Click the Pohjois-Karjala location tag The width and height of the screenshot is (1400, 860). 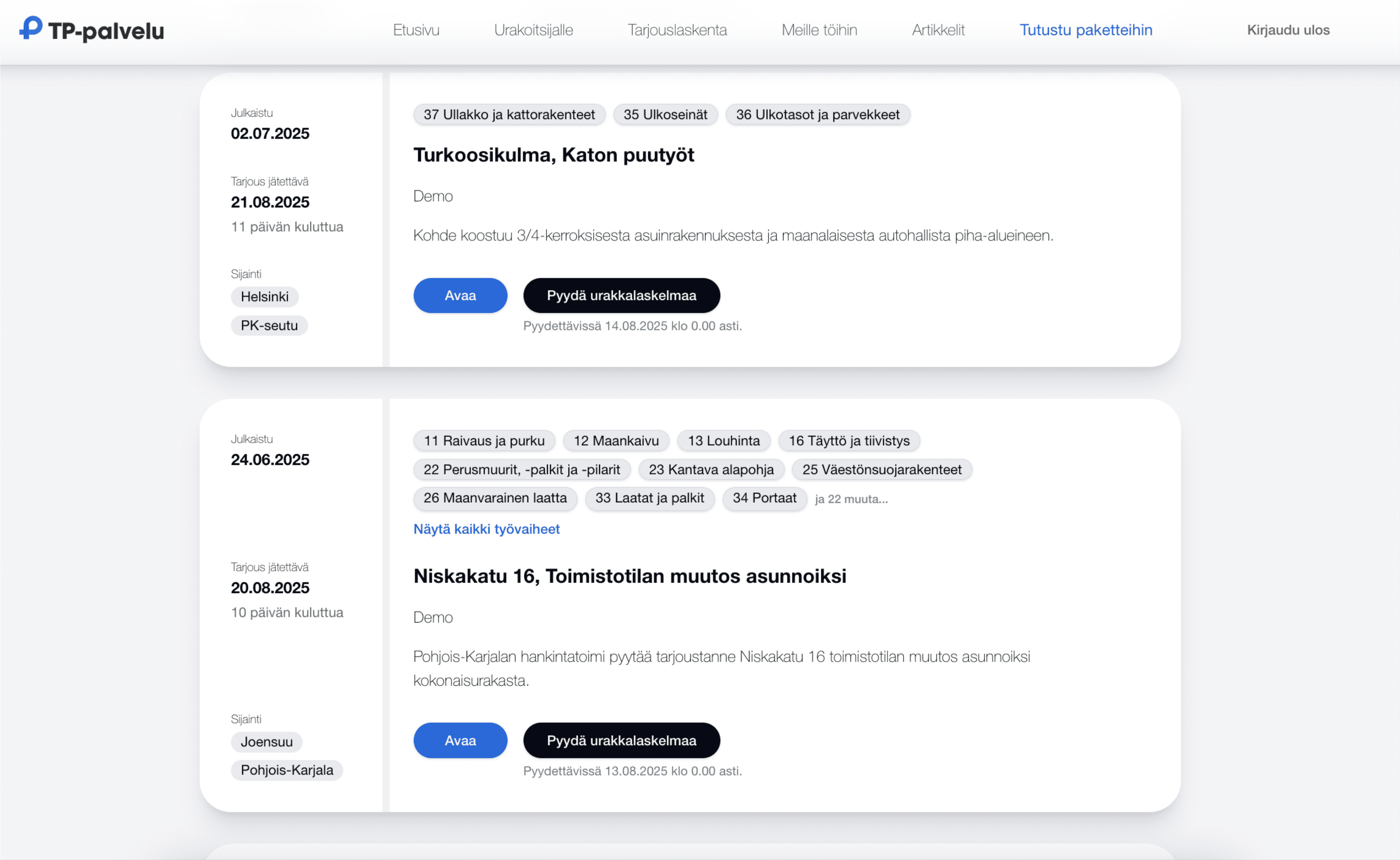(287, 770)
